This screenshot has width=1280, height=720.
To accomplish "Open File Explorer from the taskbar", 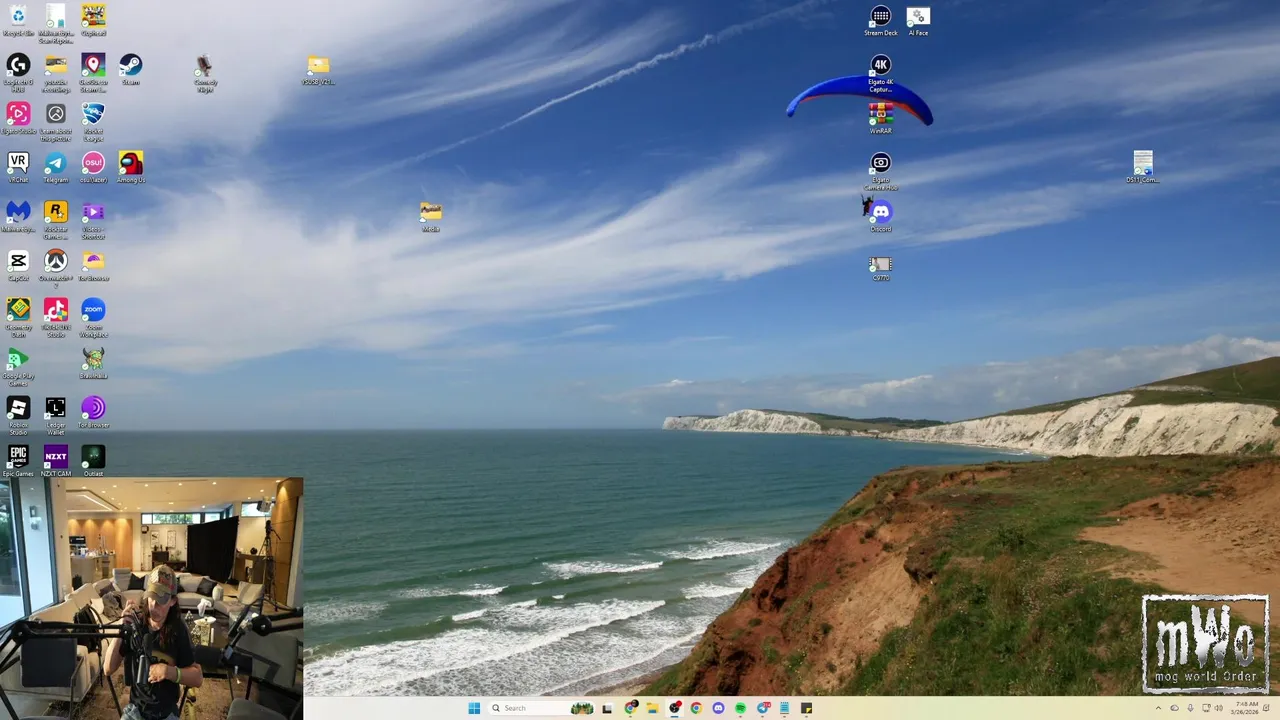I will 652,708.
